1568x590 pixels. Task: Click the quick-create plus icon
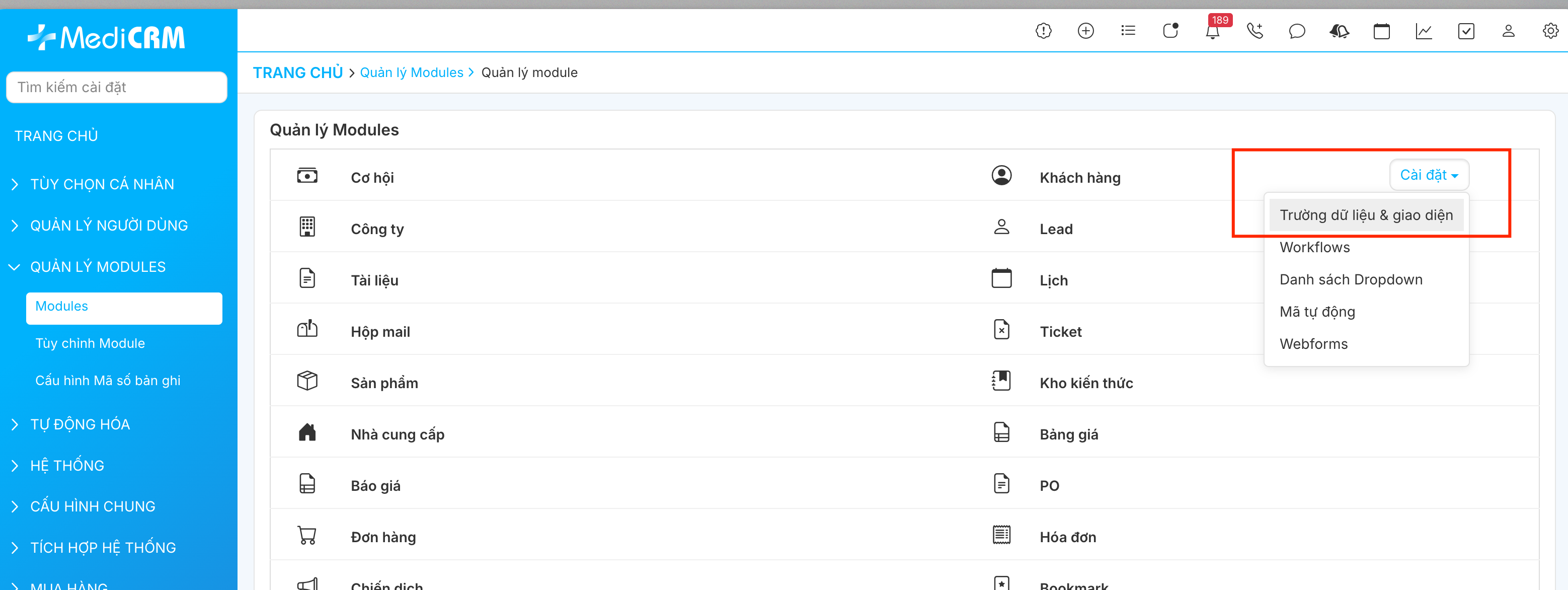pos(1085,31)
